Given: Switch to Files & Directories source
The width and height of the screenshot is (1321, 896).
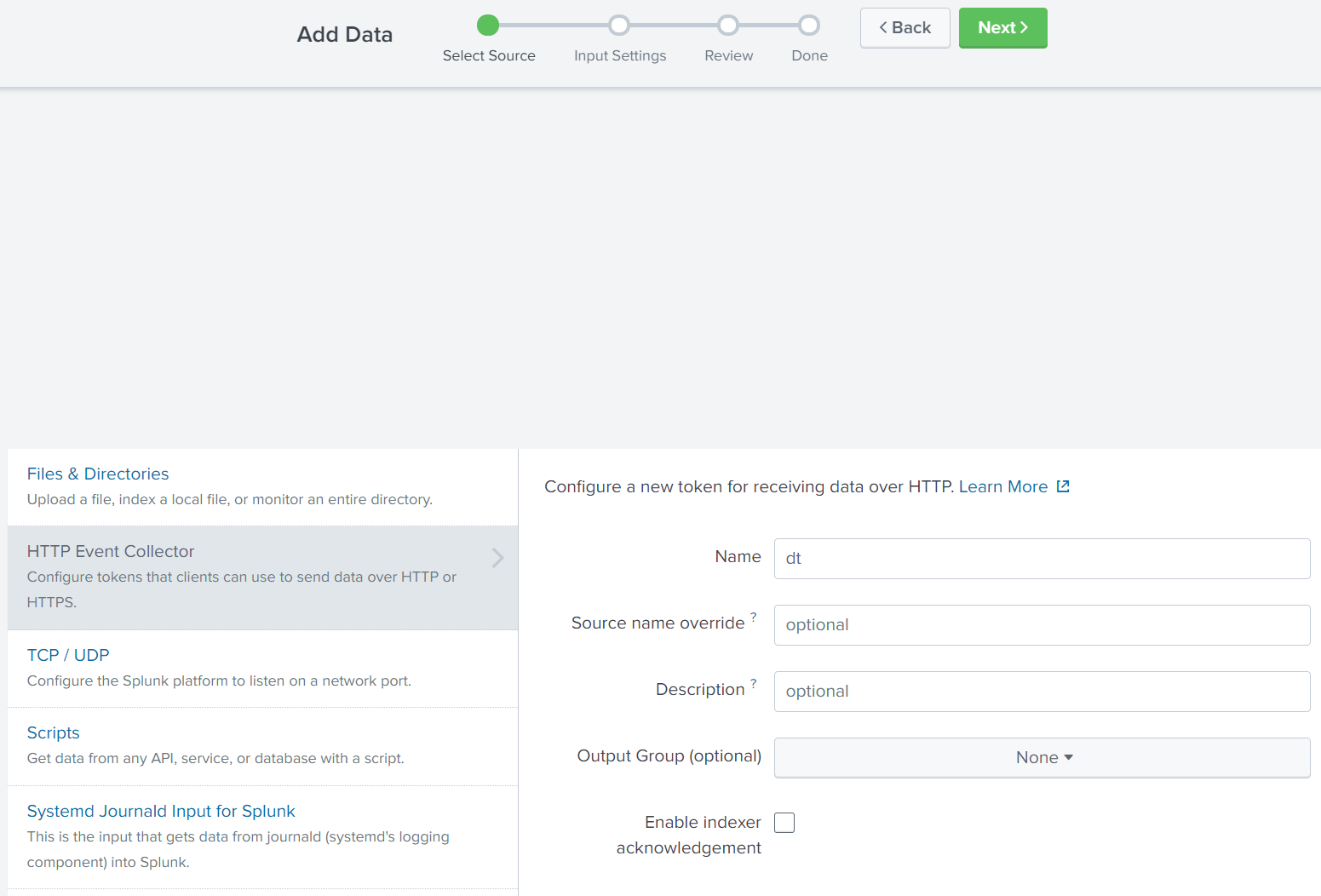Looking at the screenshot, I should point(97,474).
